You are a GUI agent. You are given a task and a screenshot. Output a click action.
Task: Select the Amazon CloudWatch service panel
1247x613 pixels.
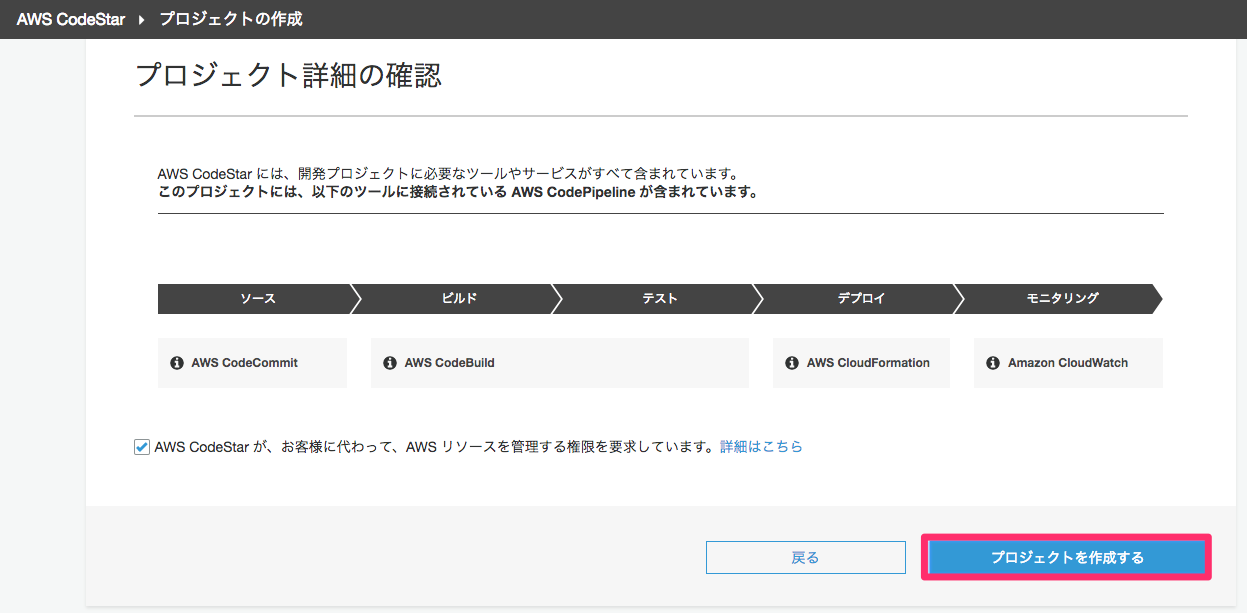[x=1068, y=363]
